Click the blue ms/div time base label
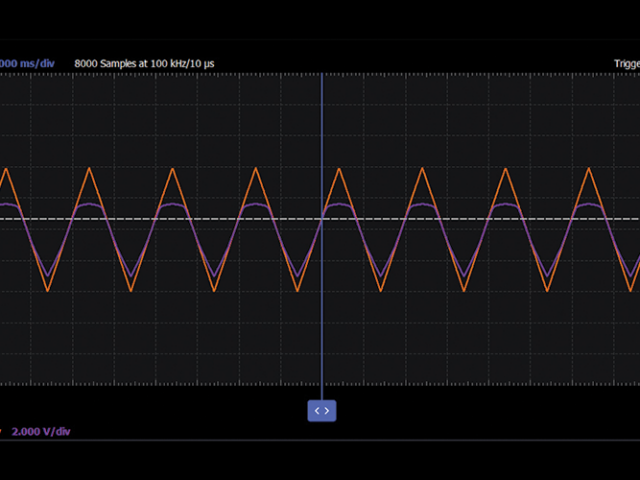The width and height of the screenshot is (640, 480). coord(27,64)
